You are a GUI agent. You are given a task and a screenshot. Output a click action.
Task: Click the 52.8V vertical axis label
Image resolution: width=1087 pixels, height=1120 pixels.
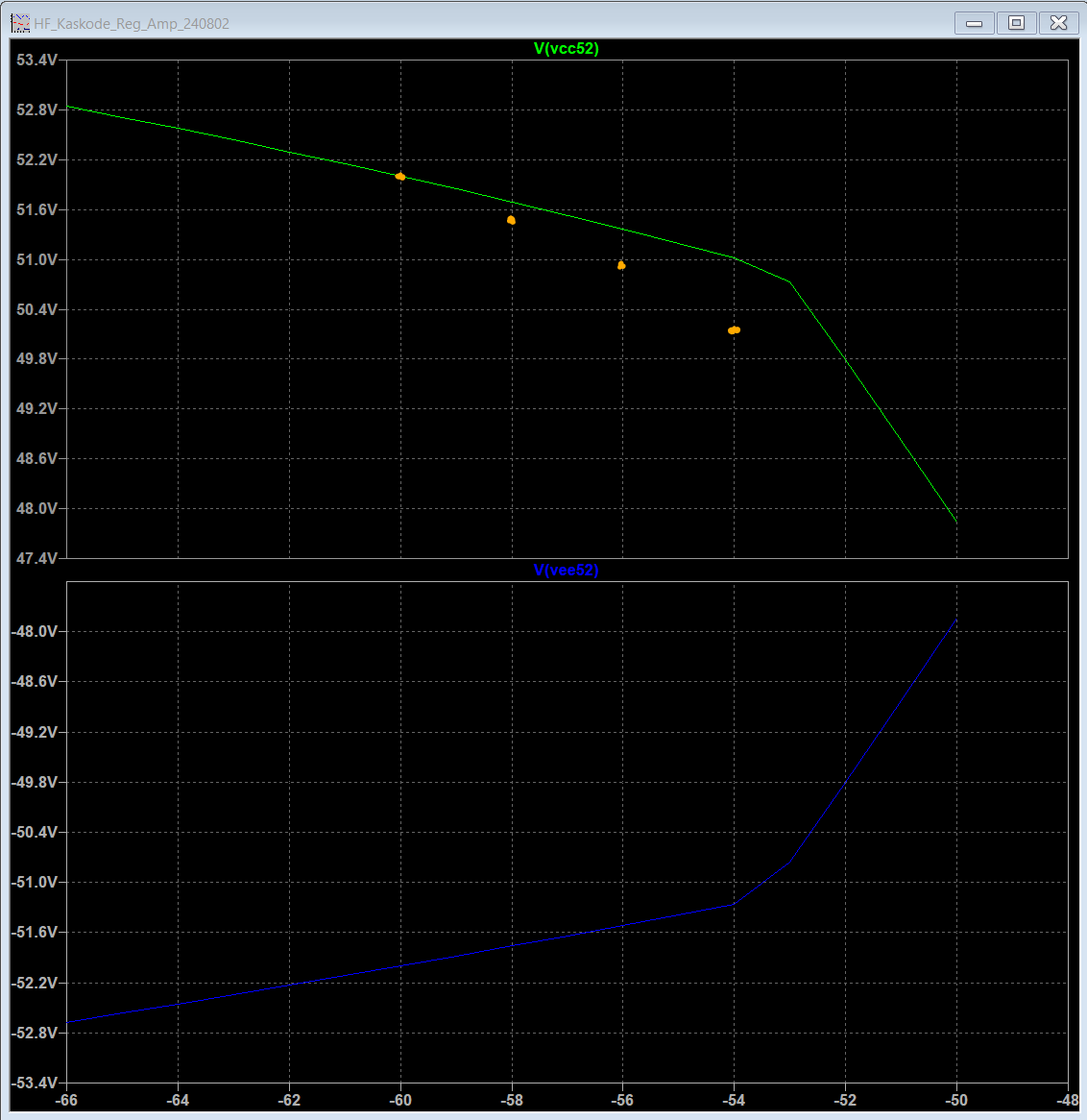coord(36,110)
